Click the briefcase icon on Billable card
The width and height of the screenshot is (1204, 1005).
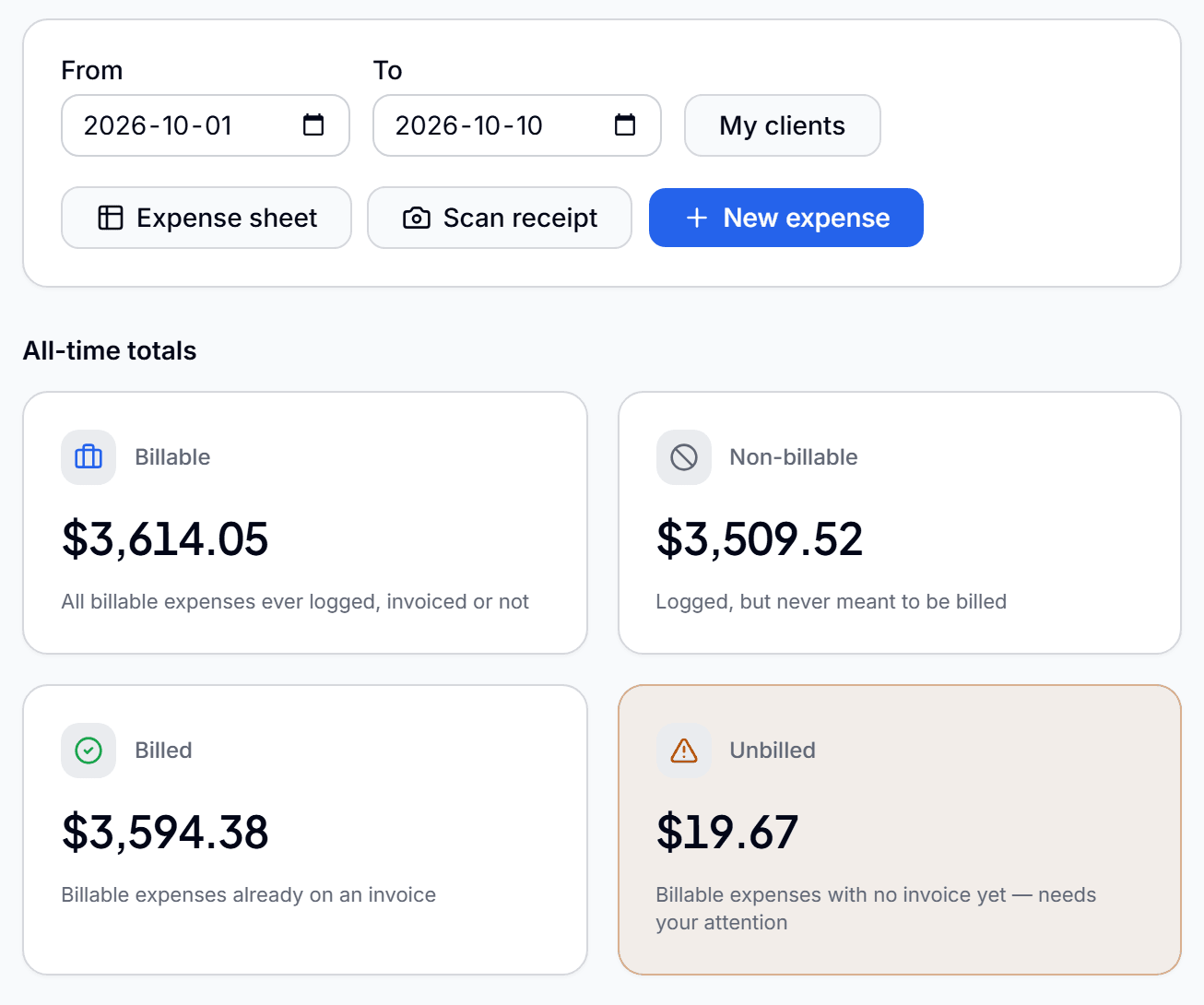point(89,457)
